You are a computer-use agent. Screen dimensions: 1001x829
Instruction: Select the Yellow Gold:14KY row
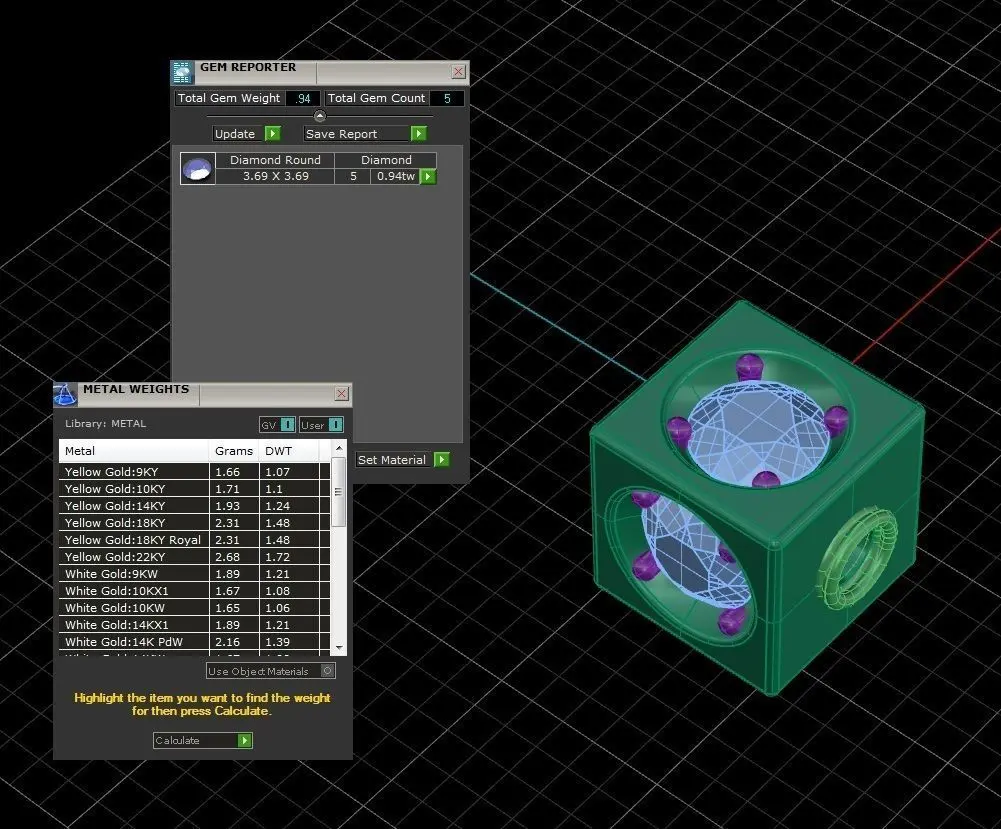tap(195, 505)
